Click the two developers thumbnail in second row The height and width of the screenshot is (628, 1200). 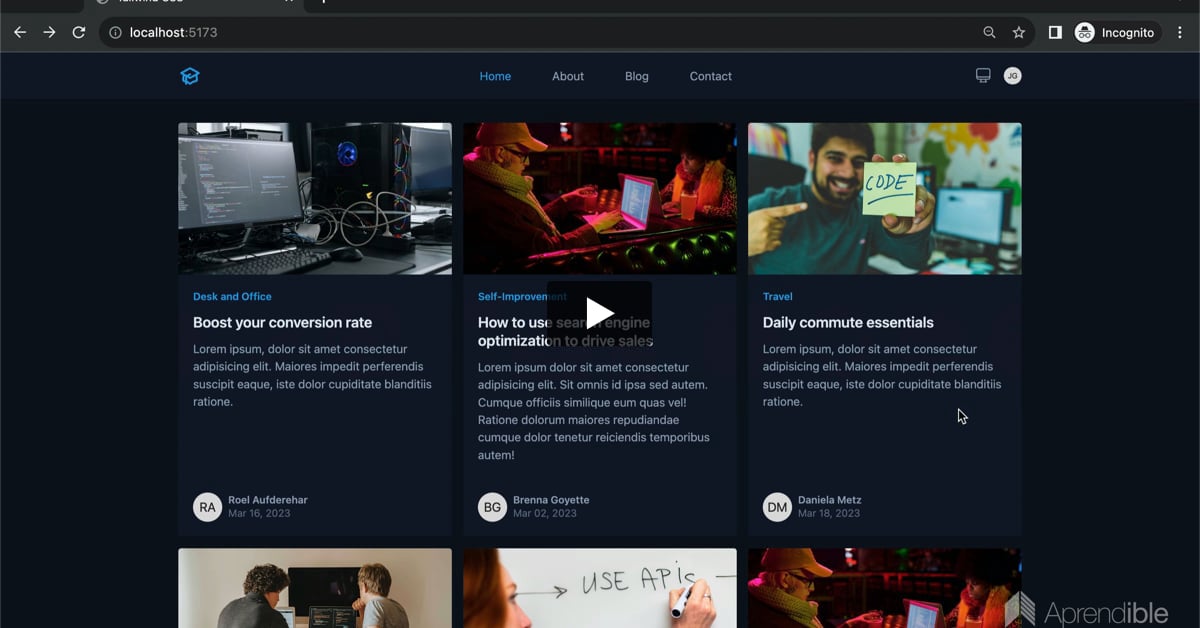click(315, 588)
